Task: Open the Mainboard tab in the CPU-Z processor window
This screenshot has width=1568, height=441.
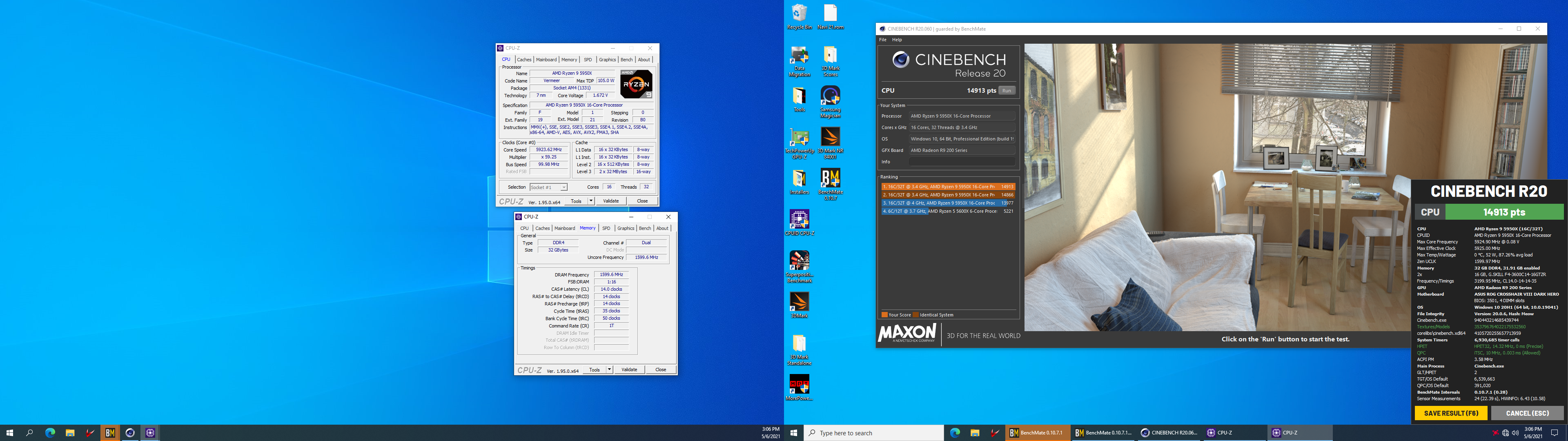Action: 546,60
